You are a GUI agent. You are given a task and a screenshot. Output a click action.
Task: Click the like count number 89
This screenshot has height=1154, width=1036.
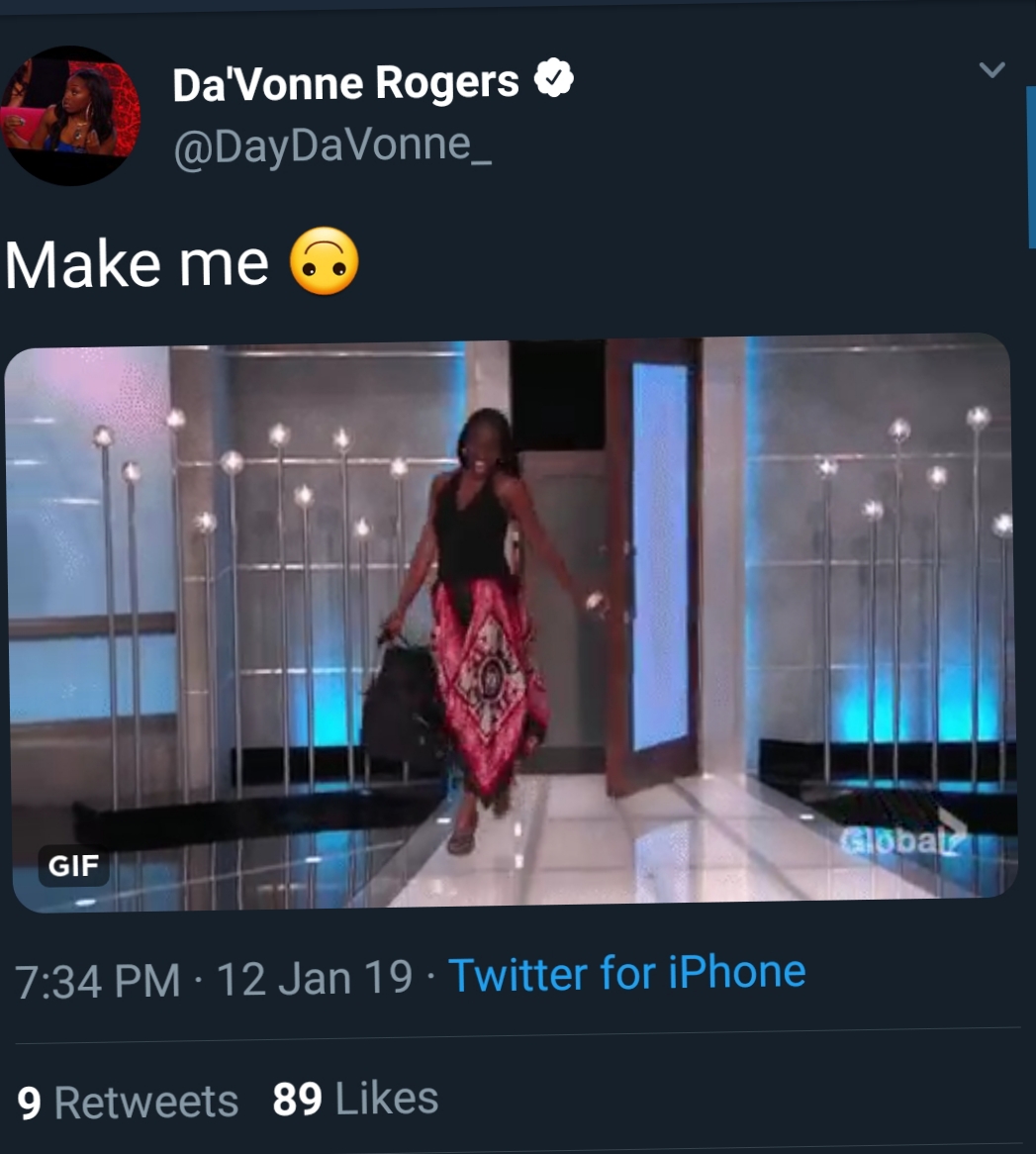coord(297,1100)
